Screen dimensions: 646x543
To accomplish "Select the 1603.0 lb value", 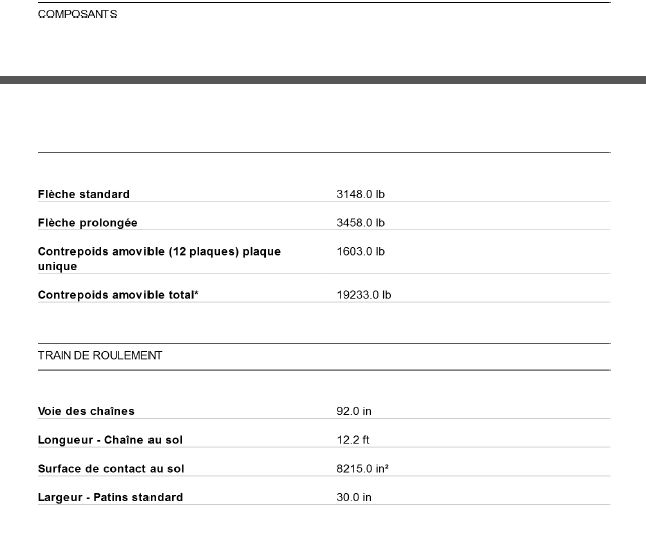I will 360,252.
